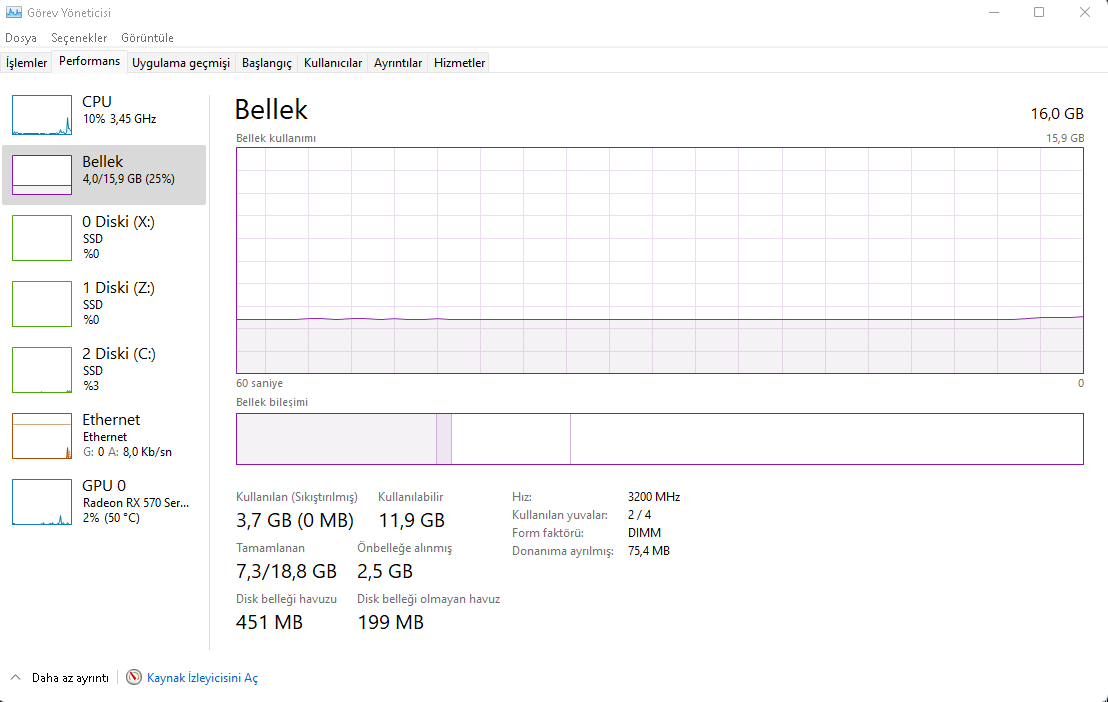This screenshot has width=1108, height=702.
Task: Click the GPU 0 mini graph thumbnail
Action: click(x=42, y=502)
